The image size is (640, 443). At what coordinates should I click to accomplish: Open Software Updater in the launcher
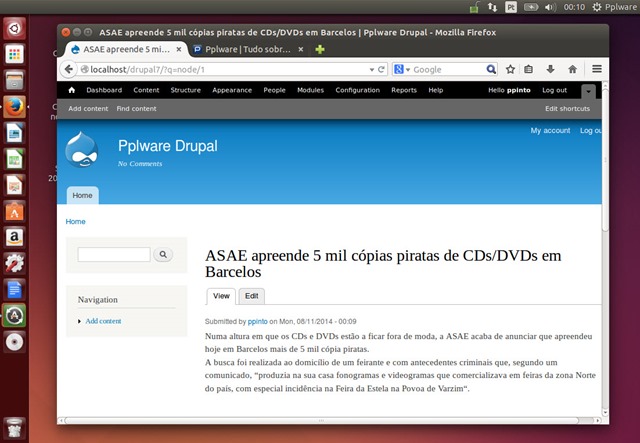(x=15, y=316)
